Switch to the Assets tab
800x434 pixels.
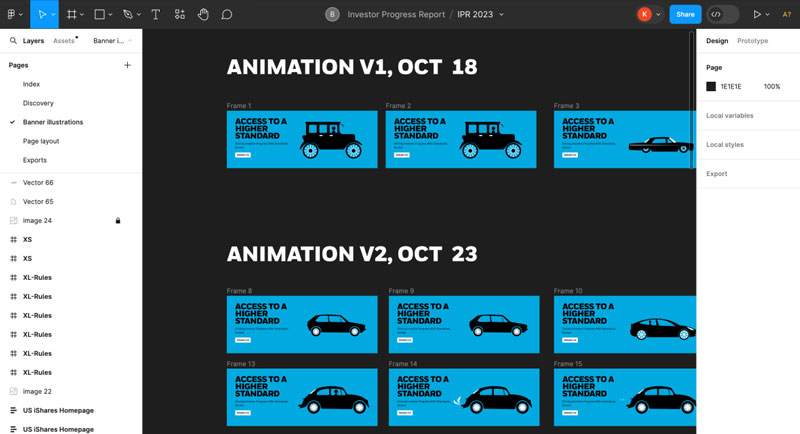(64, 41)
